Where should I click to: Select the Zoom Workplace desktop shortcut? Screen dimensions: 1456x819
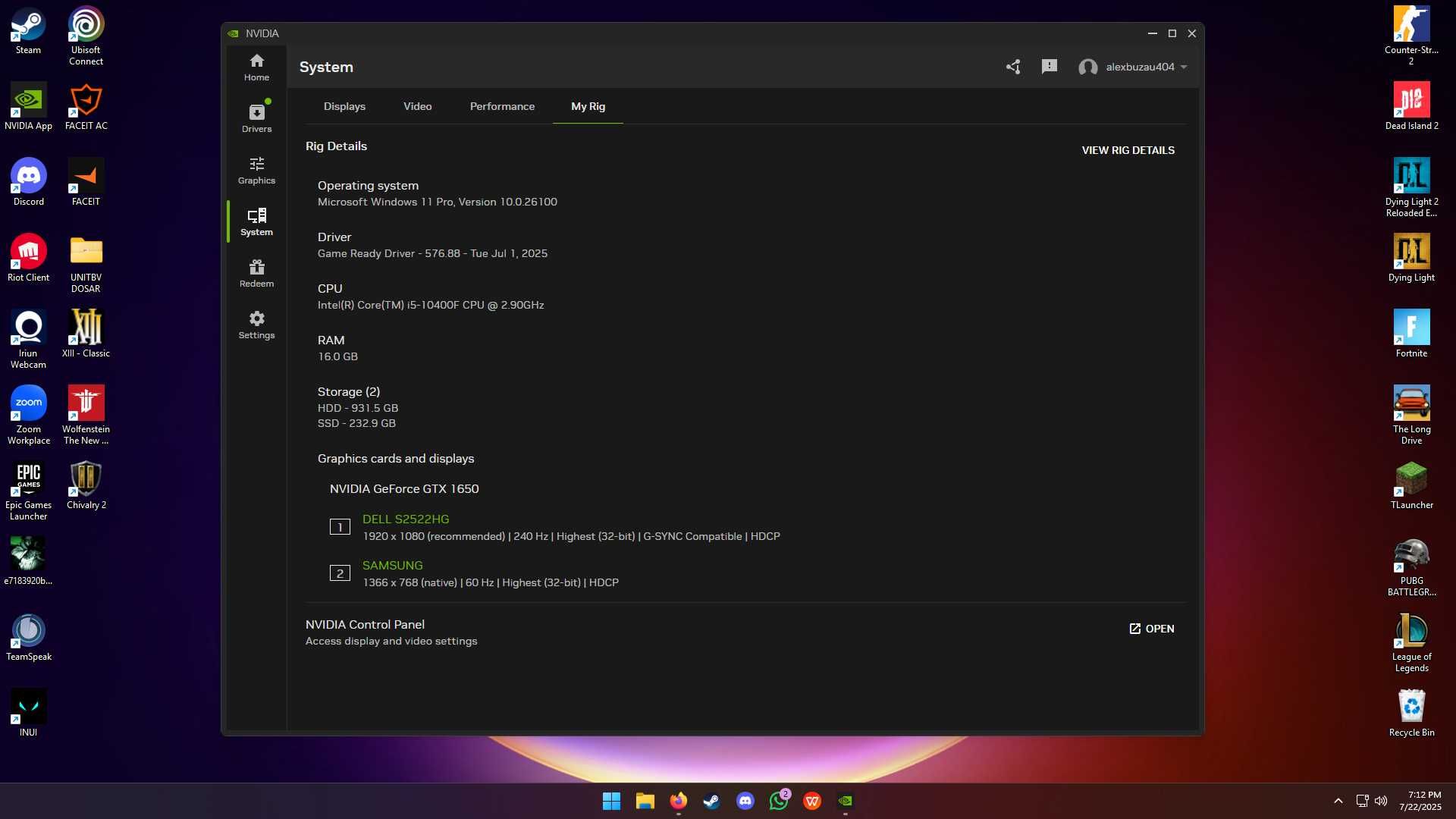tap(29, 416)
